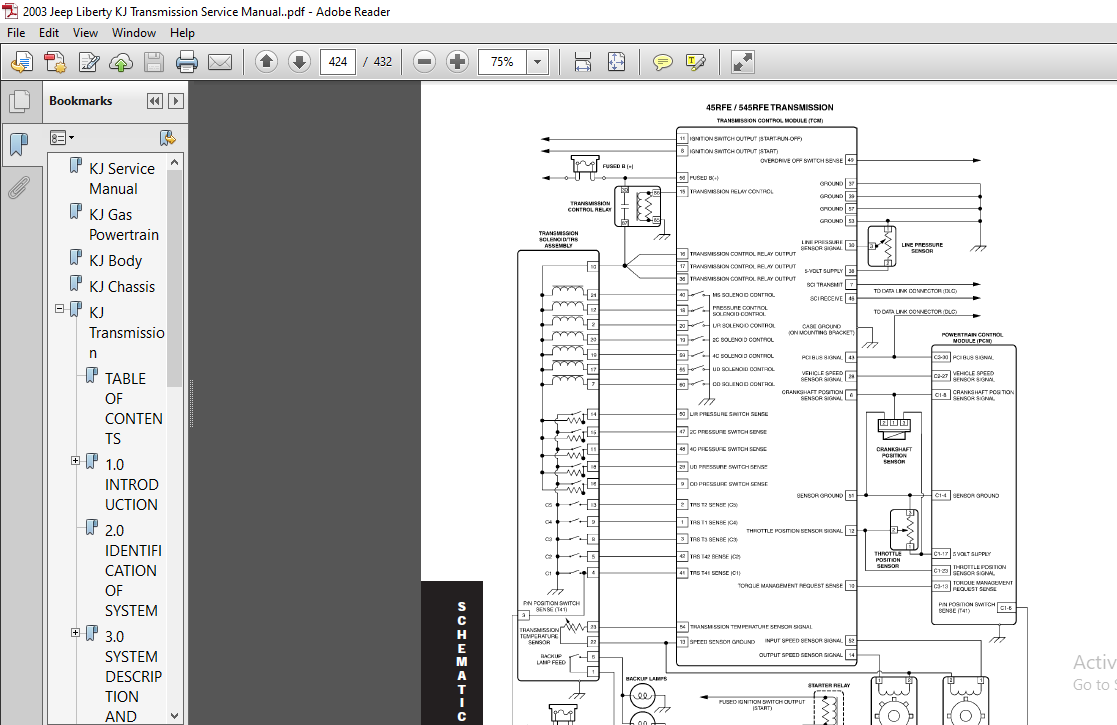Open the KJ Body bookmark
The height and width of the screenshot is (725, 1117).
(x=115, y=261)
